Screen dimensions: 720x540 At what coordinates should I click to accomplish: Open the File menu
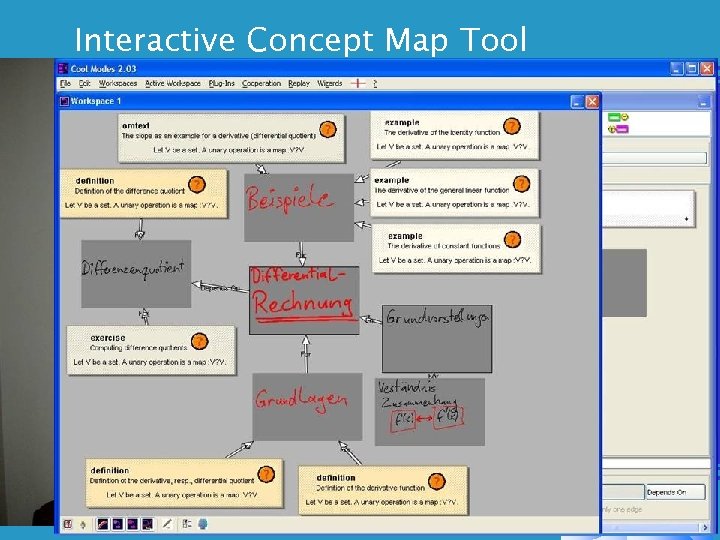point(66,84)
